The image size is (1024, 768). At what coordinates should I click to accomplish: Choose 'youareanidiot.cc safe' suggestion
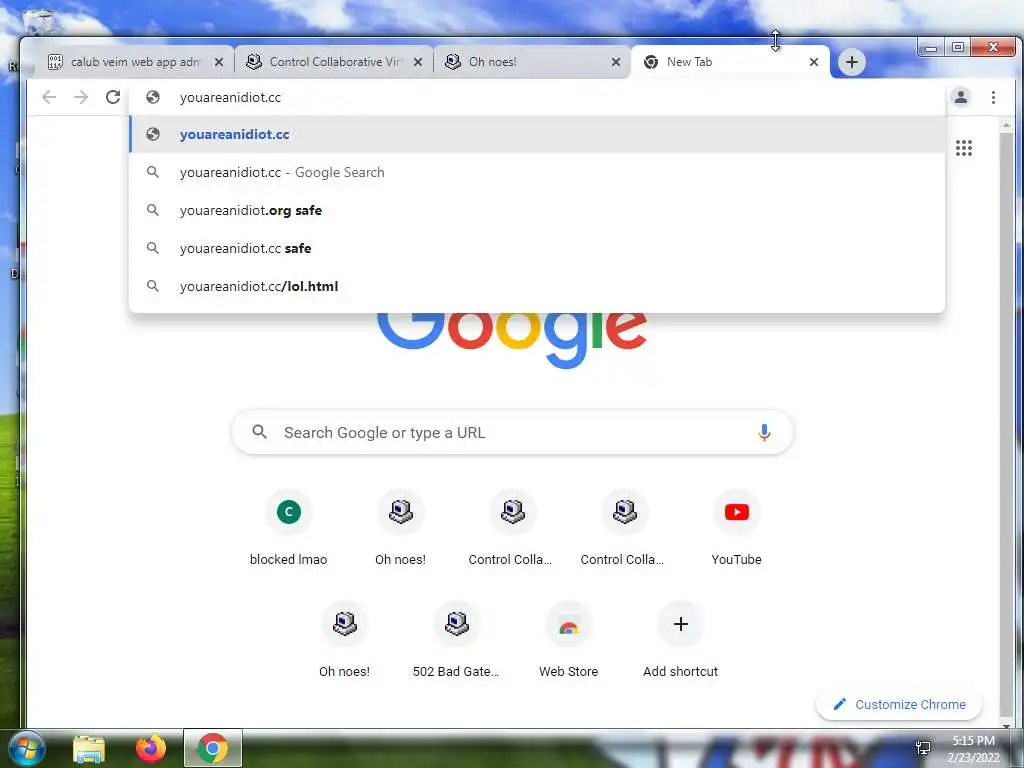537,248
